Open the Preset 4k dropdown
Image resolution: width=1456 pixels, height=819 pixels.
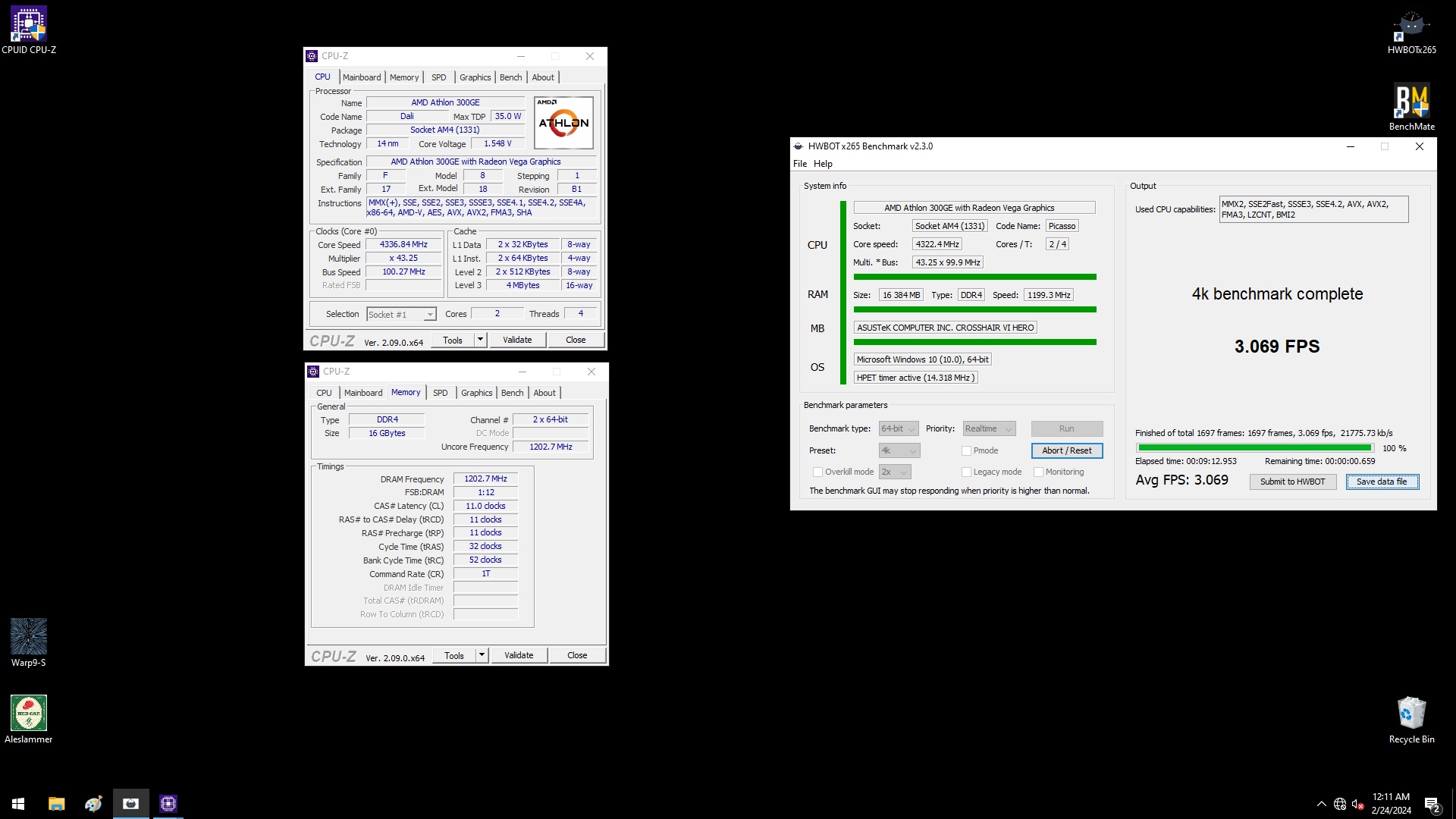[x=899, y=450]
